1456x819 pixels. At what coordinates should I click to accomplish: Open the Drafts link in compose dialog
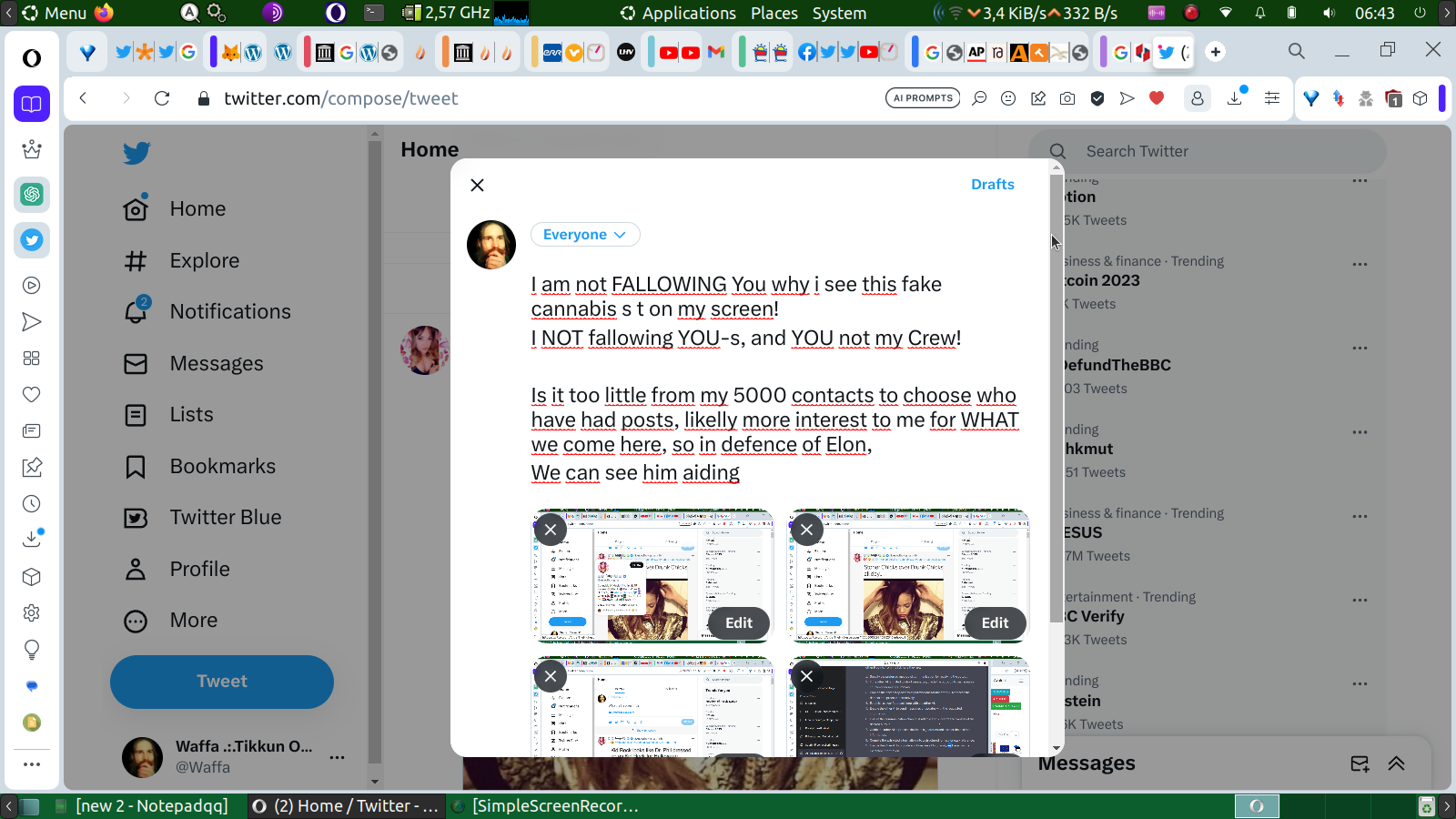pos(992,185)
